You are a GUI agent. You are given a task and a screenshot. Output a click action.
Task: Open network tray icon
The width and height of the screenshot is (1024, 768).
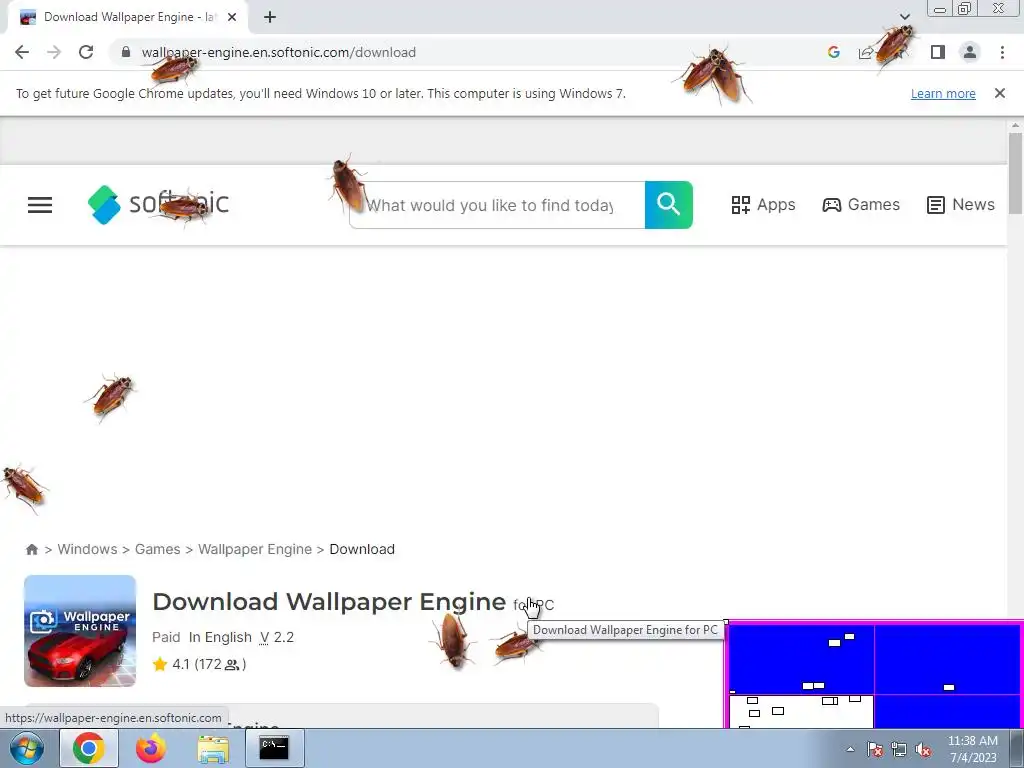pyautogui.click(x=899, y=749)
